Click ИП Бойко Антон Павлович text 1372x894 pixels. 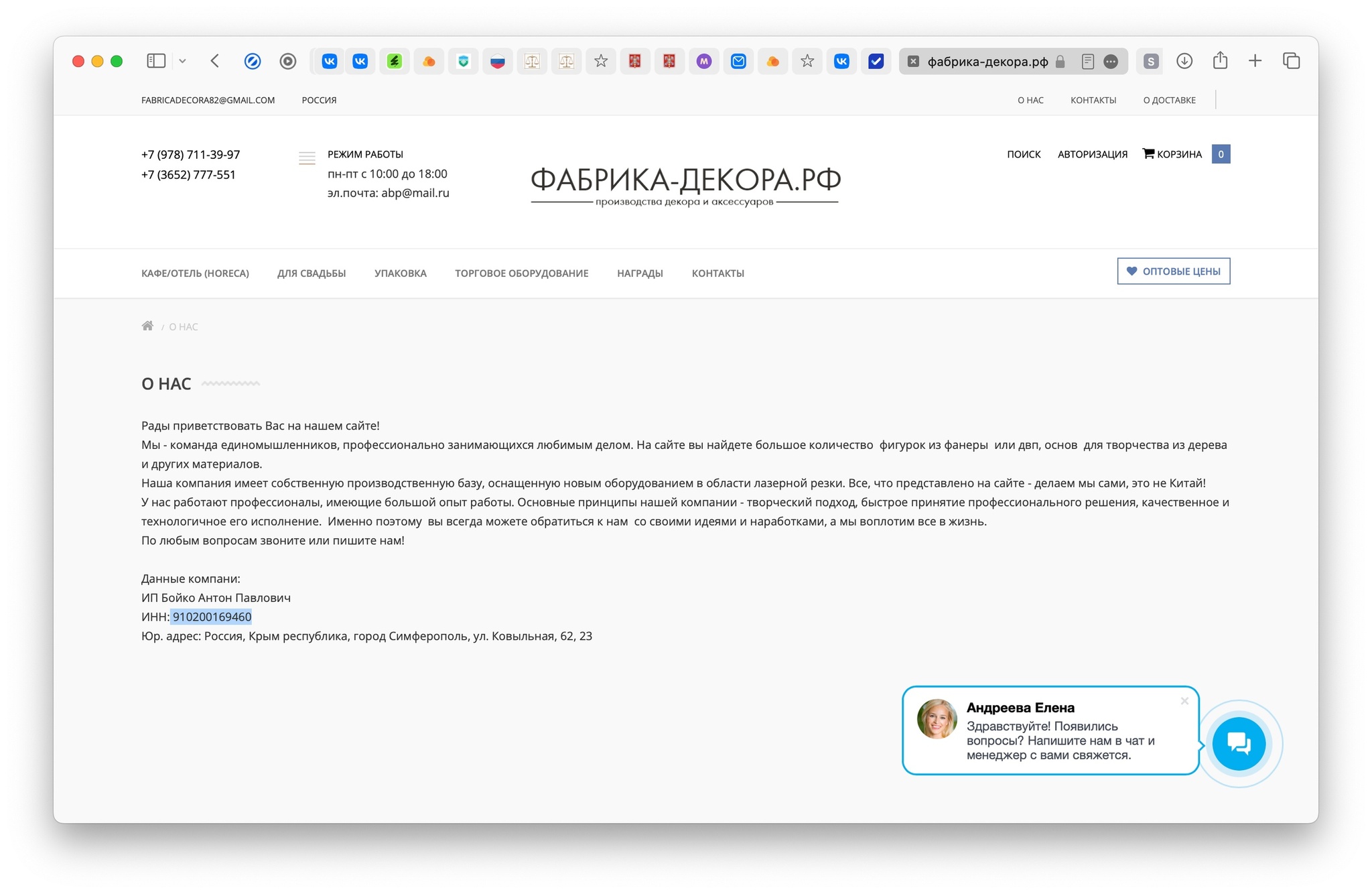pyautogui.click(x=216, y=598)
